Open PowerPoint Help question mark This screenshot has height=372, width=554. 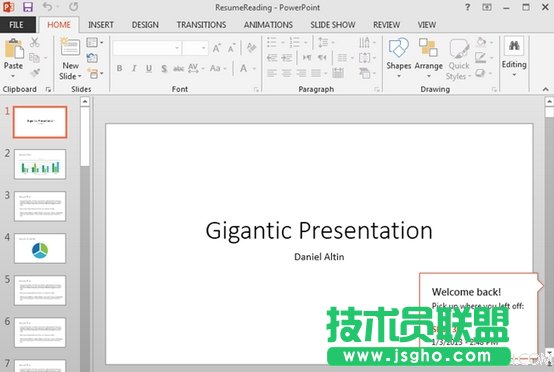[x=467, y=7]
